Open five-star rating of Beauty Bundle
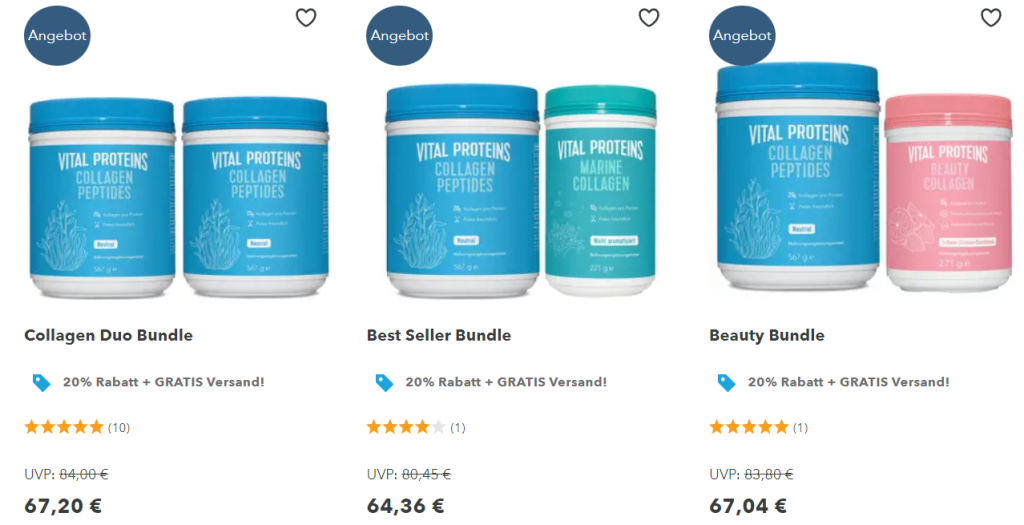1024x525 pixels. pos(759,428)
